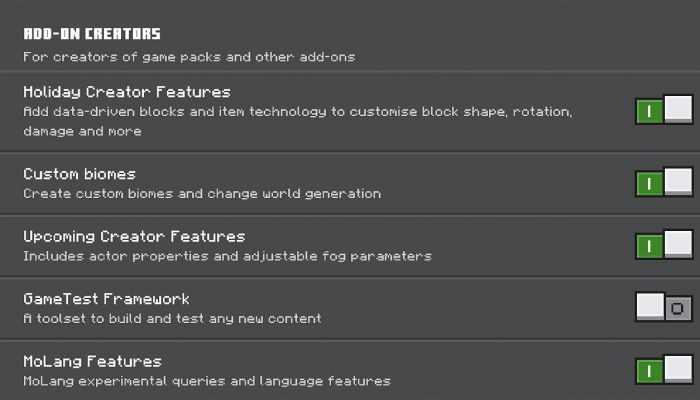Click the green I indicator on Custom biomes switch

pos(649,183)
